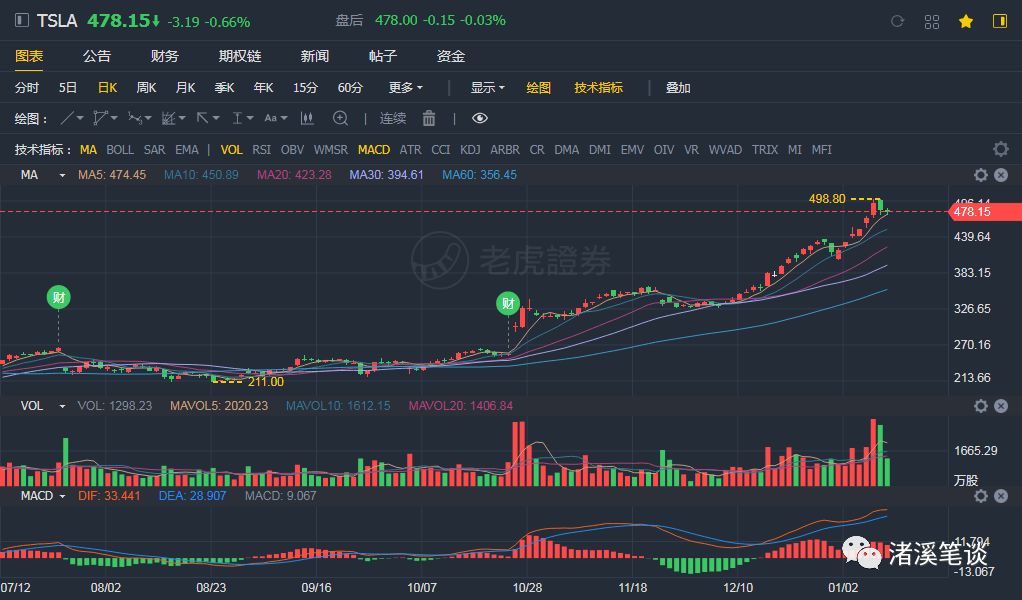Image resolution: width=1022 pixels, height=600 pixels.
Task: Close the MACD indicator panel
Action: click(1001, 496)
